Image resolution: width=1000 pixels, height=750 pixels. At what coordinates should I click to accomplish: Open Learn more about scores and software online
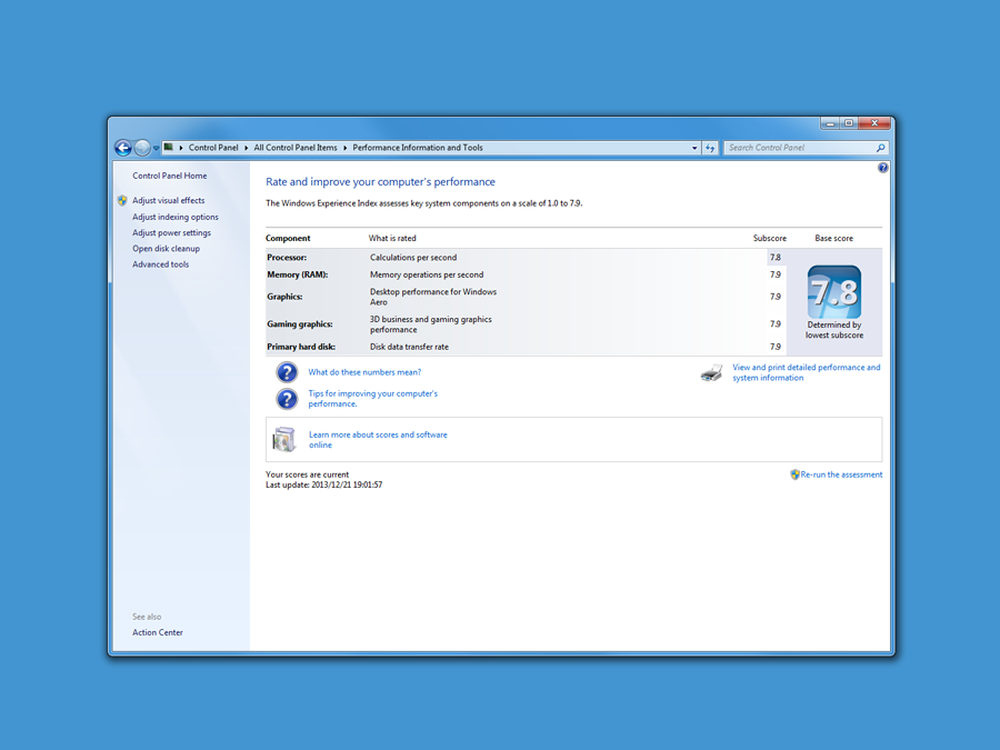(378, 440)
